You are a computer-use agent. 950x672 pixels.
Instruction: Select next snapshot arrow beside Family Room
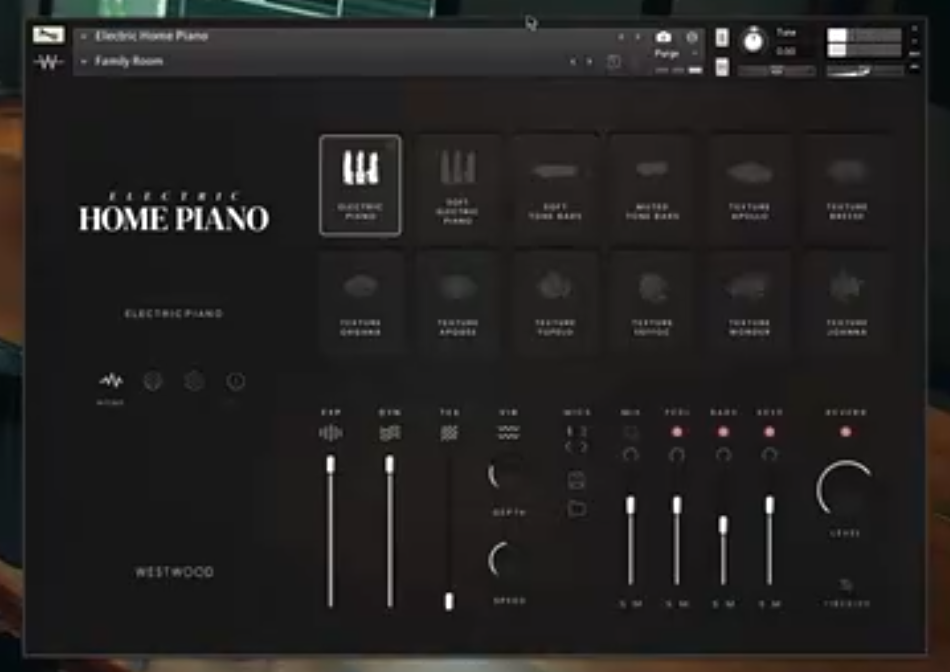[590, 61]
